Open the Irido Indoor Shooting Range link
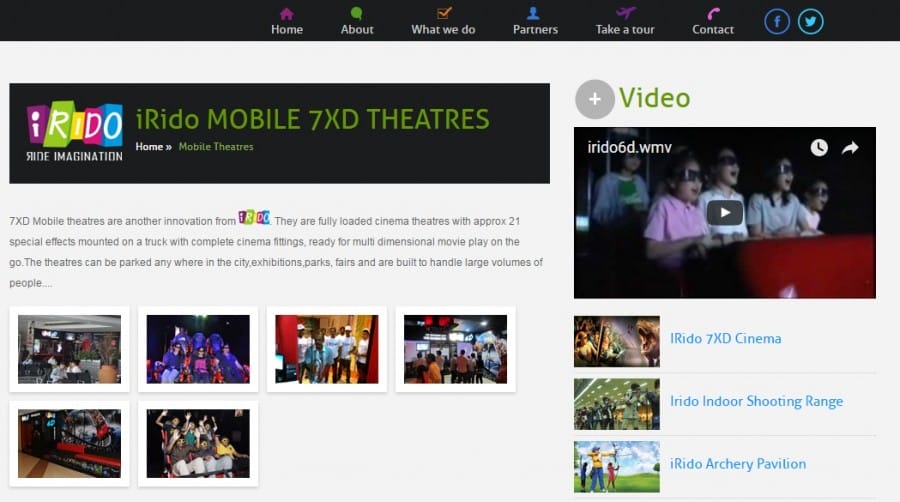Viewport: 900px width, 502px height. point(756,401)
